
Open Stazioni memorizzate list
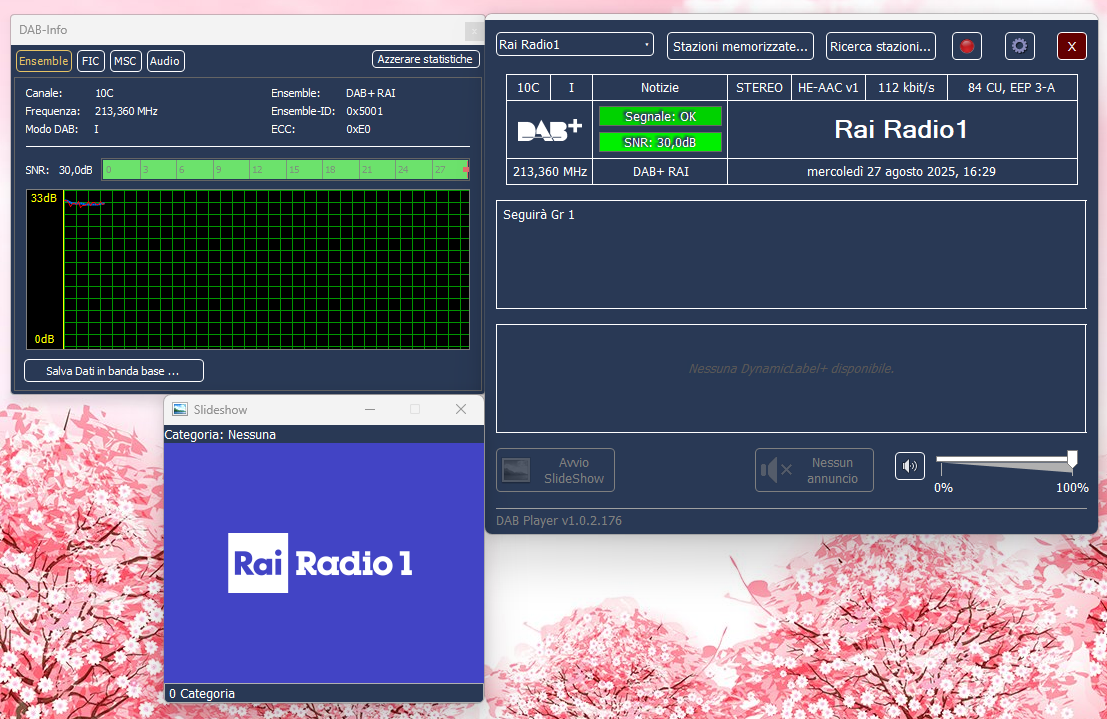tap(740, 47)
